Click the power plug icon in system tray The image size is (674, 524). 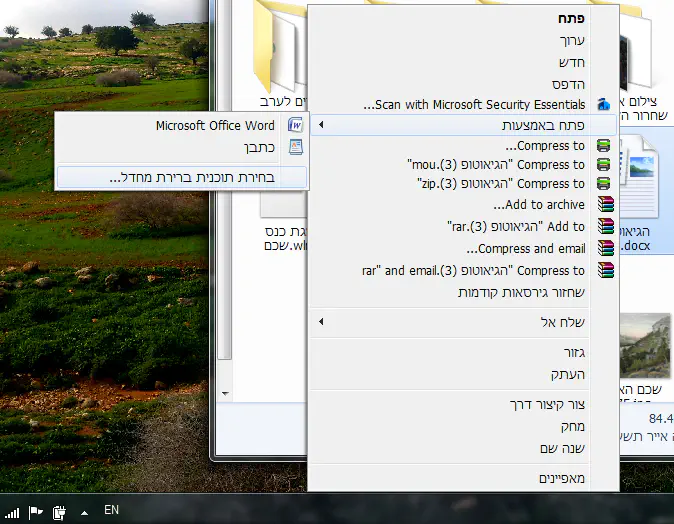coord(59,512)
